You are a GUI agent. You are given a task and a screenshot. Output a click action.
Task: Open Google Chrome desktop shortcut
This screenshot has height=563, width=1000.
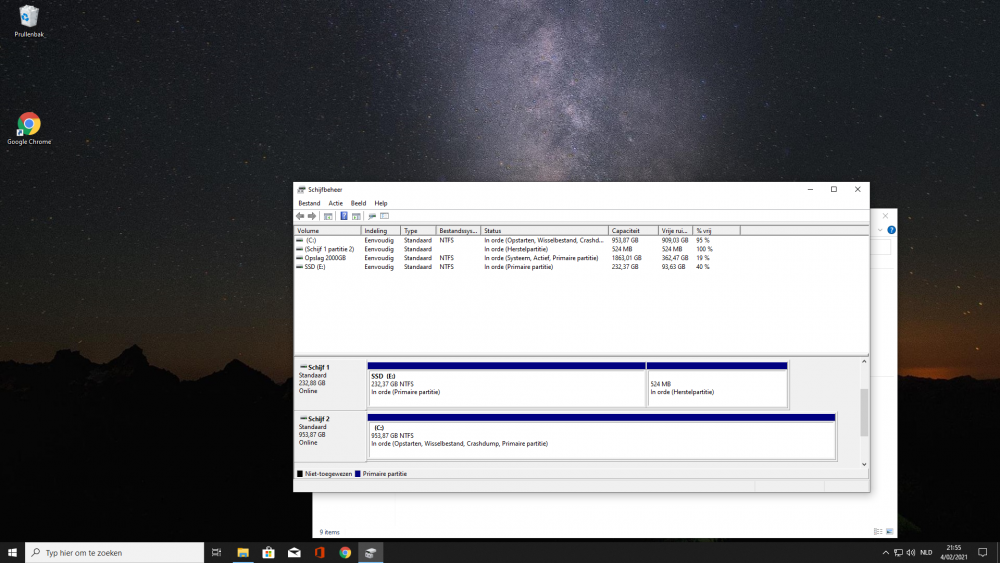(29, 124)
